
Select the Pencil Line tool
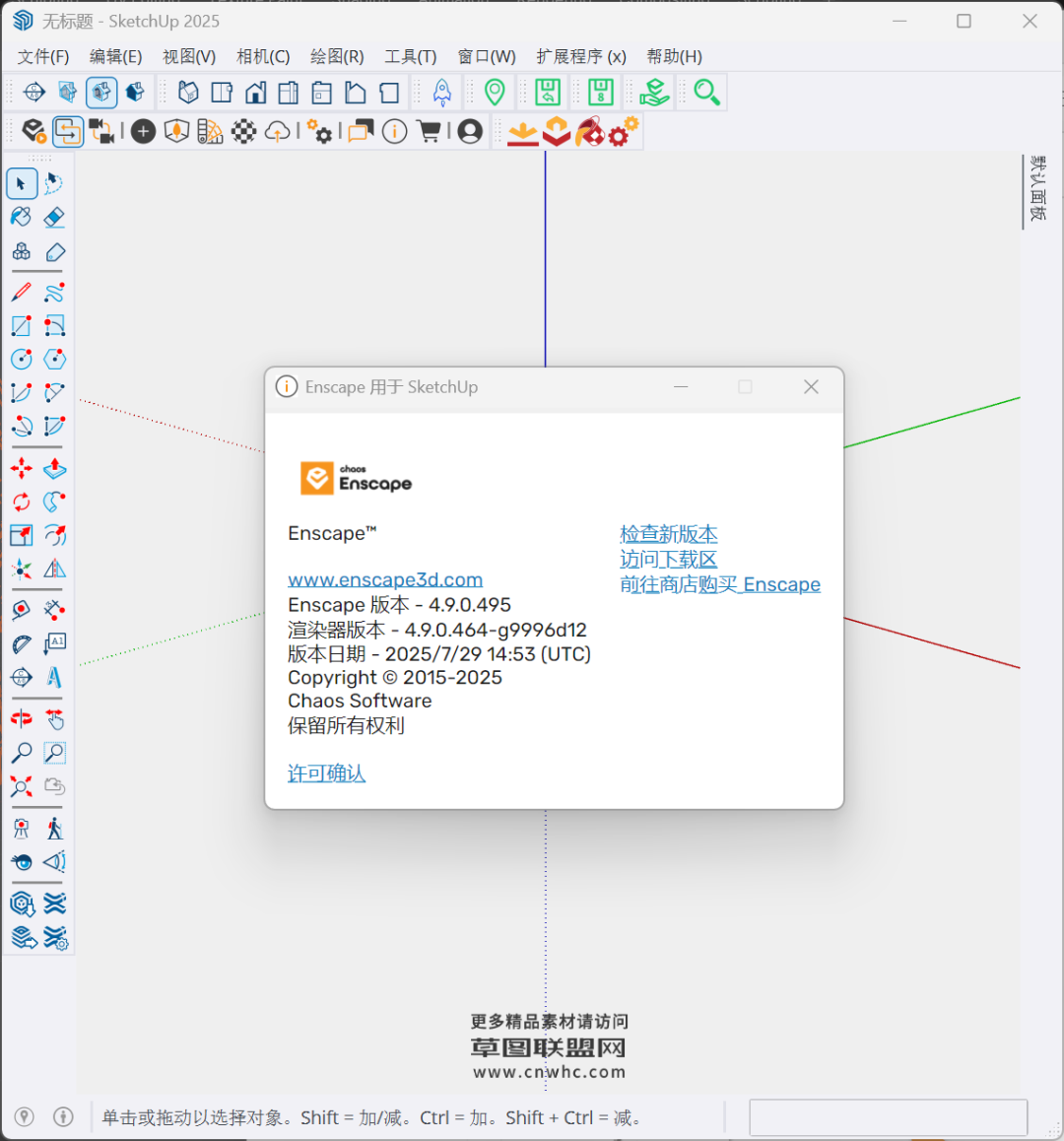[21, 293]
